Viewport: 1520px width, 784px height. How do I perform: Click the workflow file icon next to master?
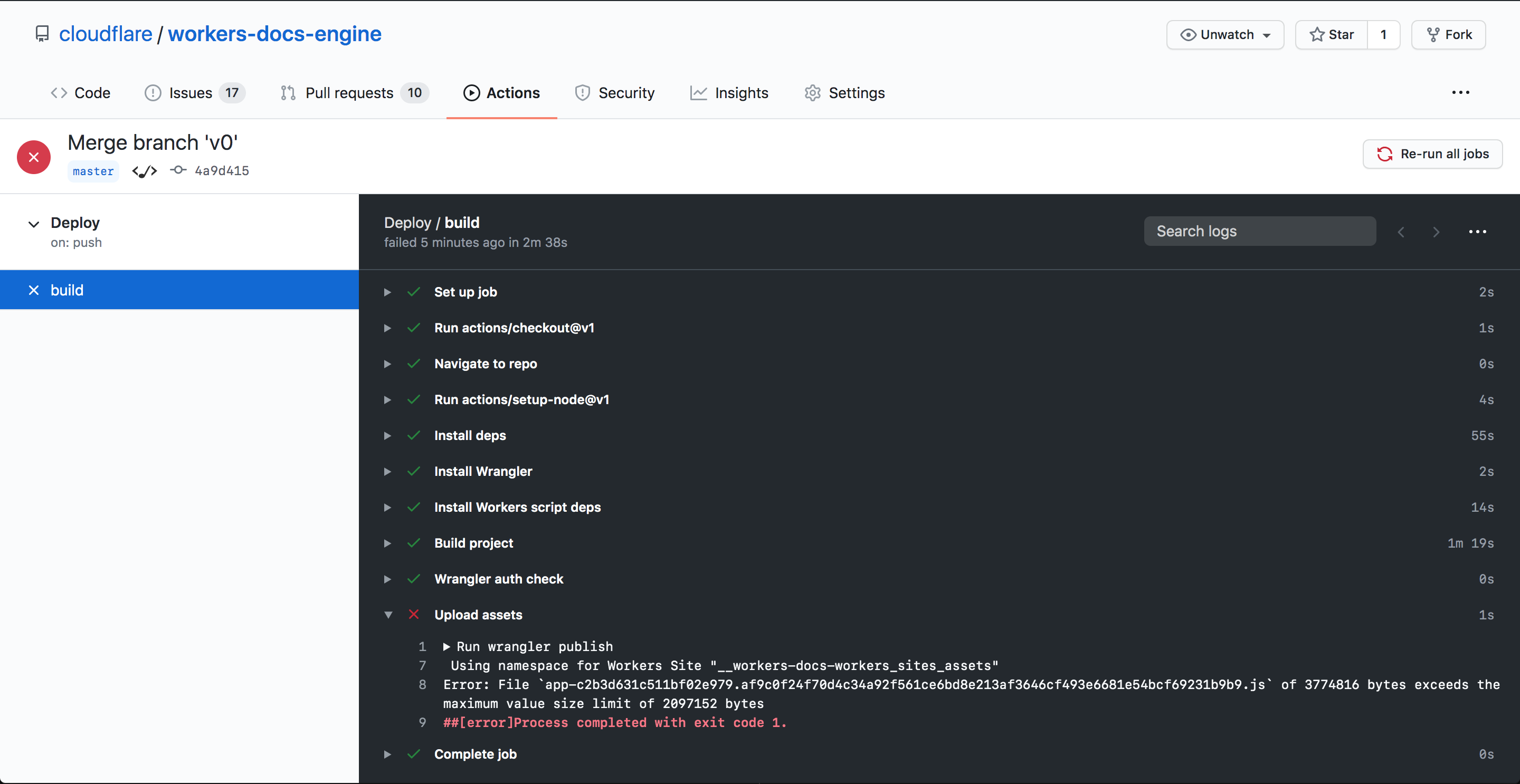tap(145, 171)
